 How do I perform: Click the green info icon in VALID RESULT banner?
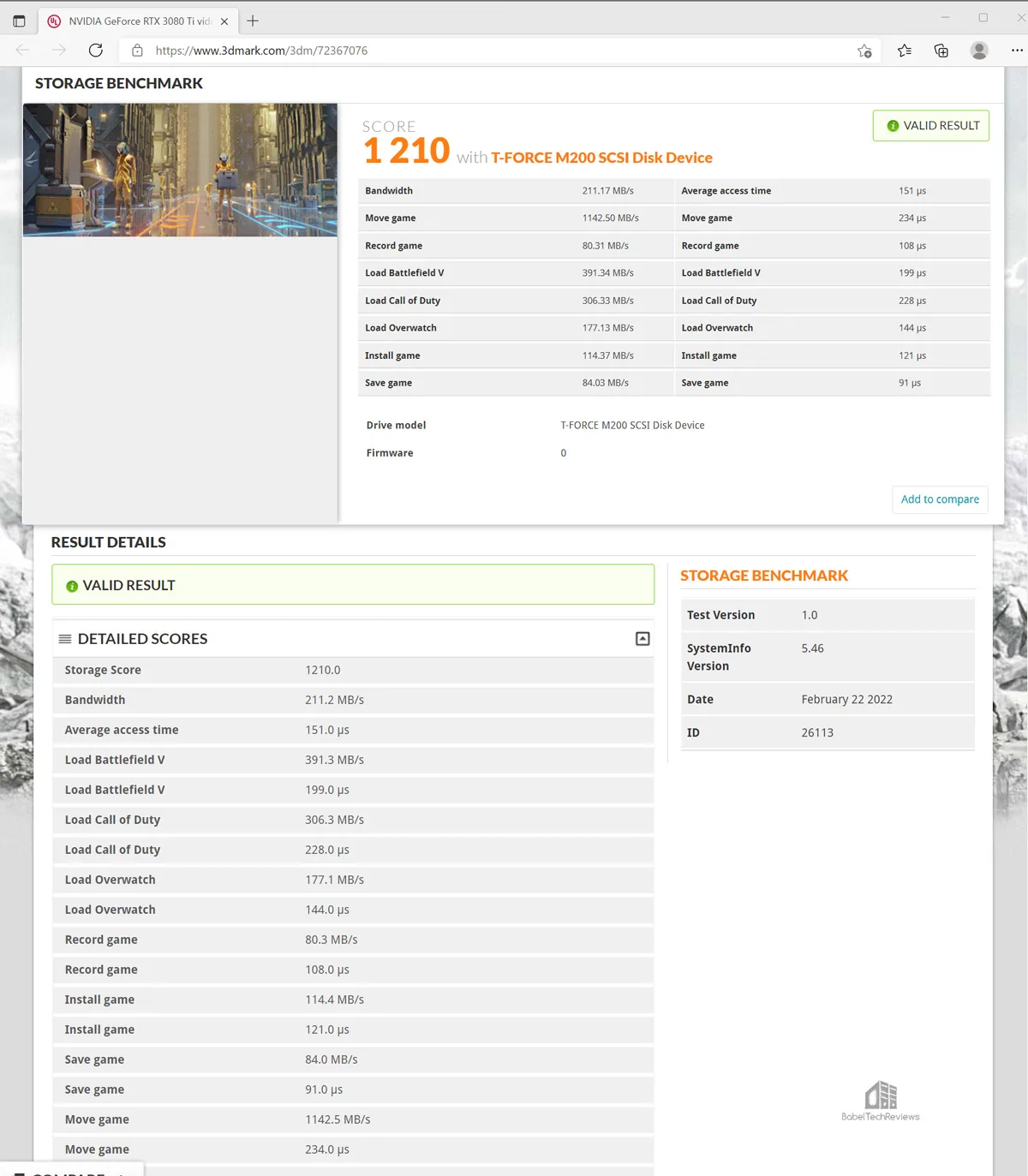tap(72, 586)
